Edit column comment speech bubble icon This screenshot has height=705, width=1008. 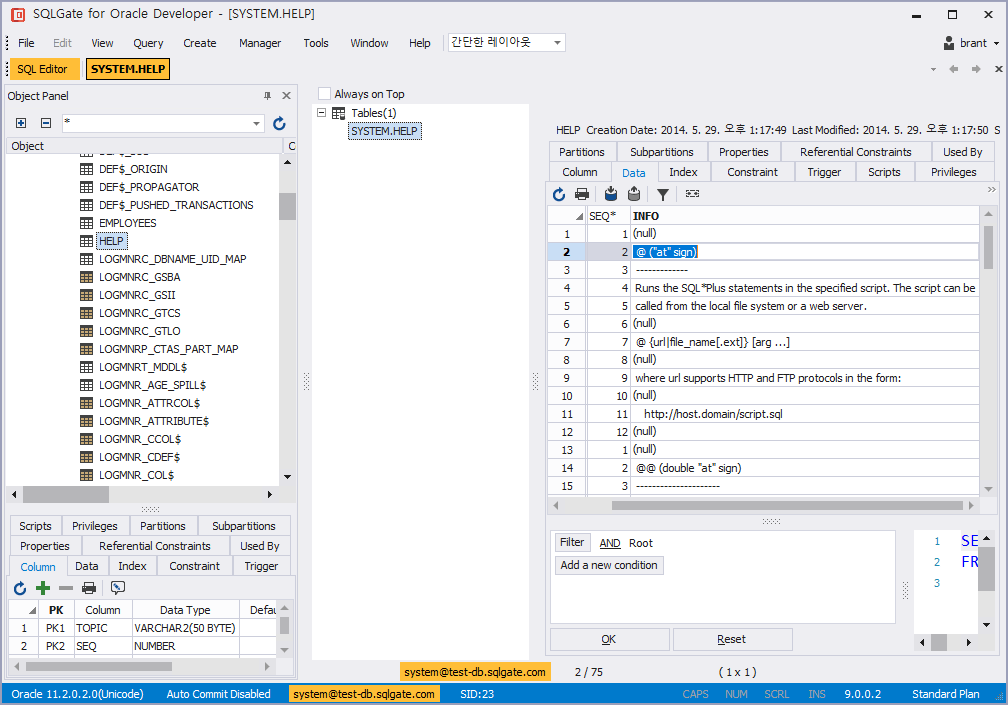(118, 587)
